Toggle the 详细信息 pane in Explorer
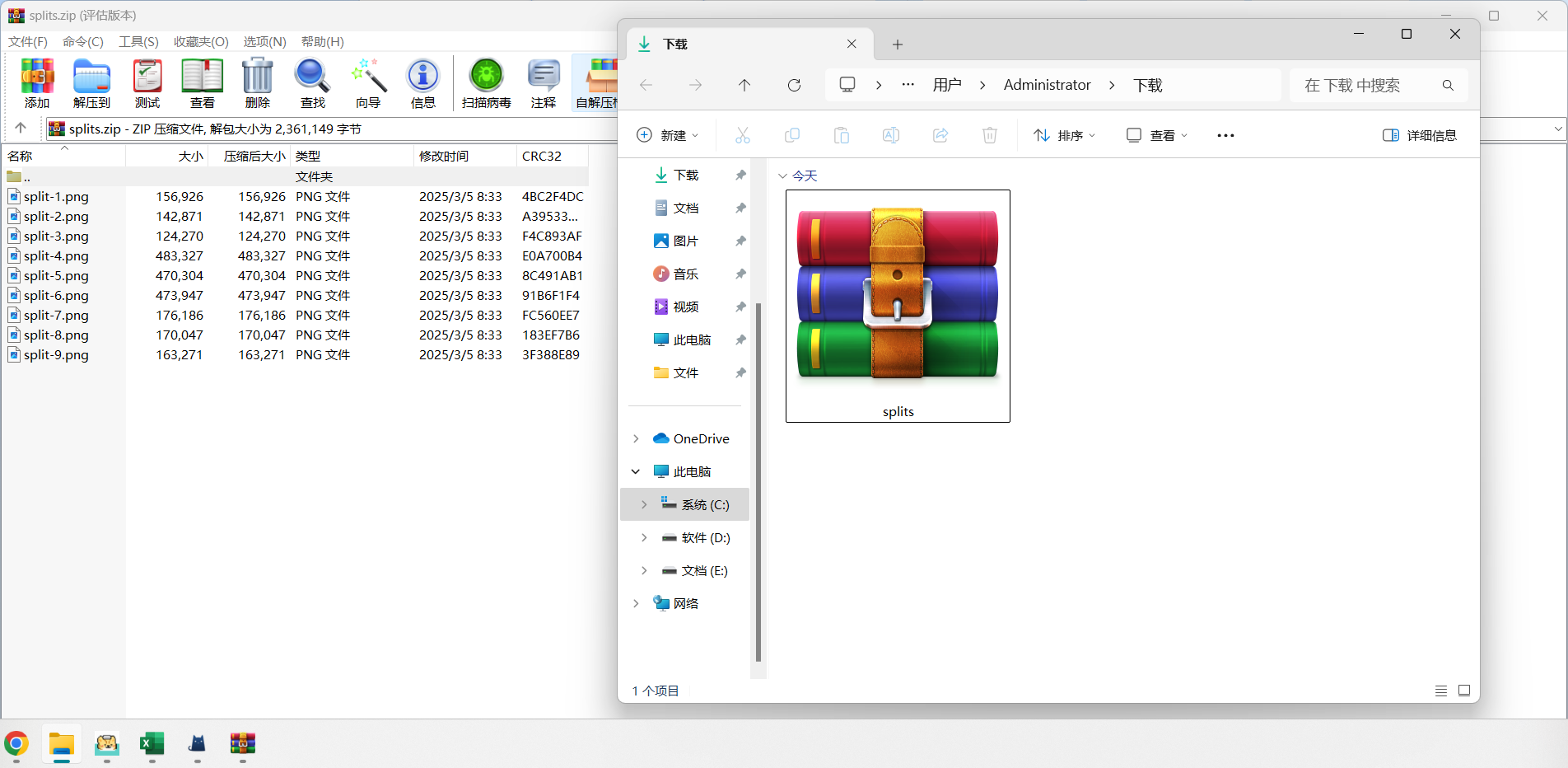Viewport: 1568px width, 768px height. (1420, 135)
